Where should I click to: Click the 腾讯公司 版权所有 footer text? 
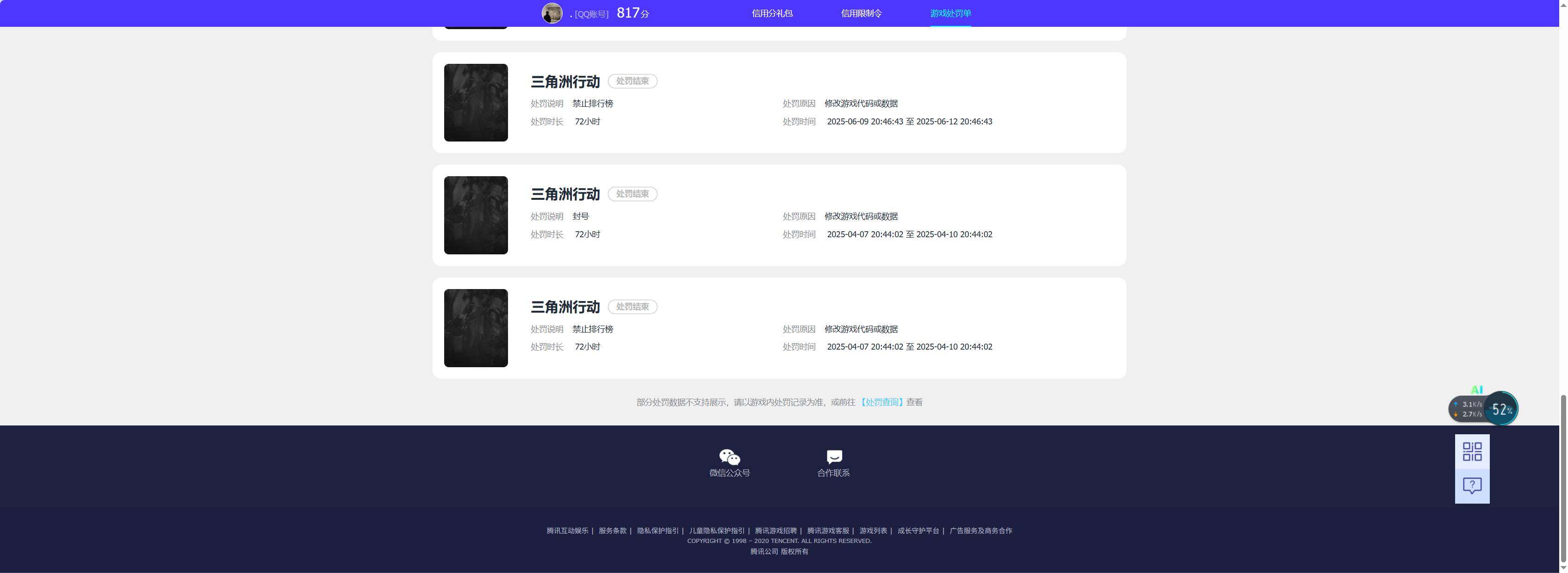point(779,551)
